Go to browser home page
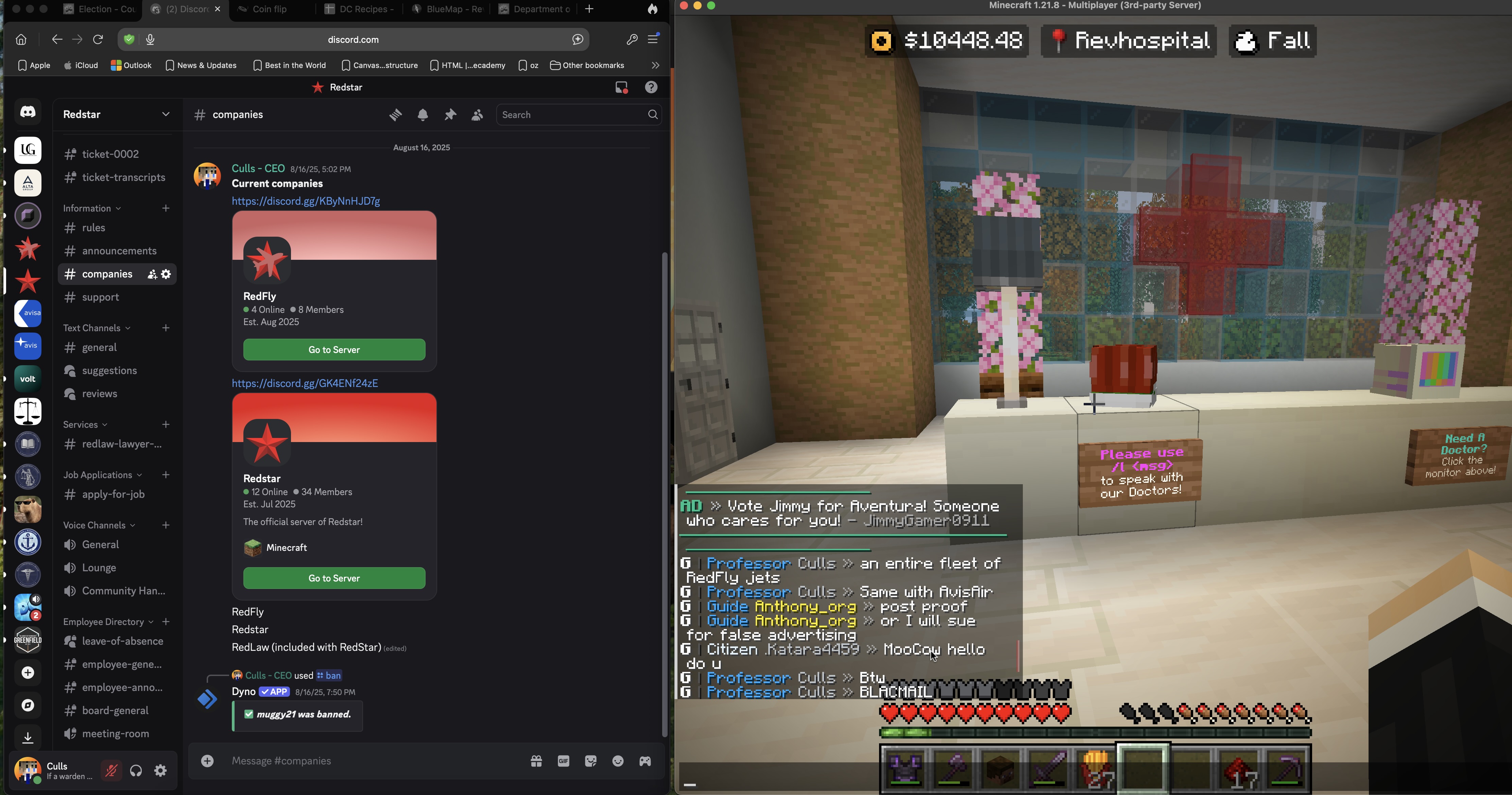This screenshot has width=1512, height=795. [x=21, y=39]
